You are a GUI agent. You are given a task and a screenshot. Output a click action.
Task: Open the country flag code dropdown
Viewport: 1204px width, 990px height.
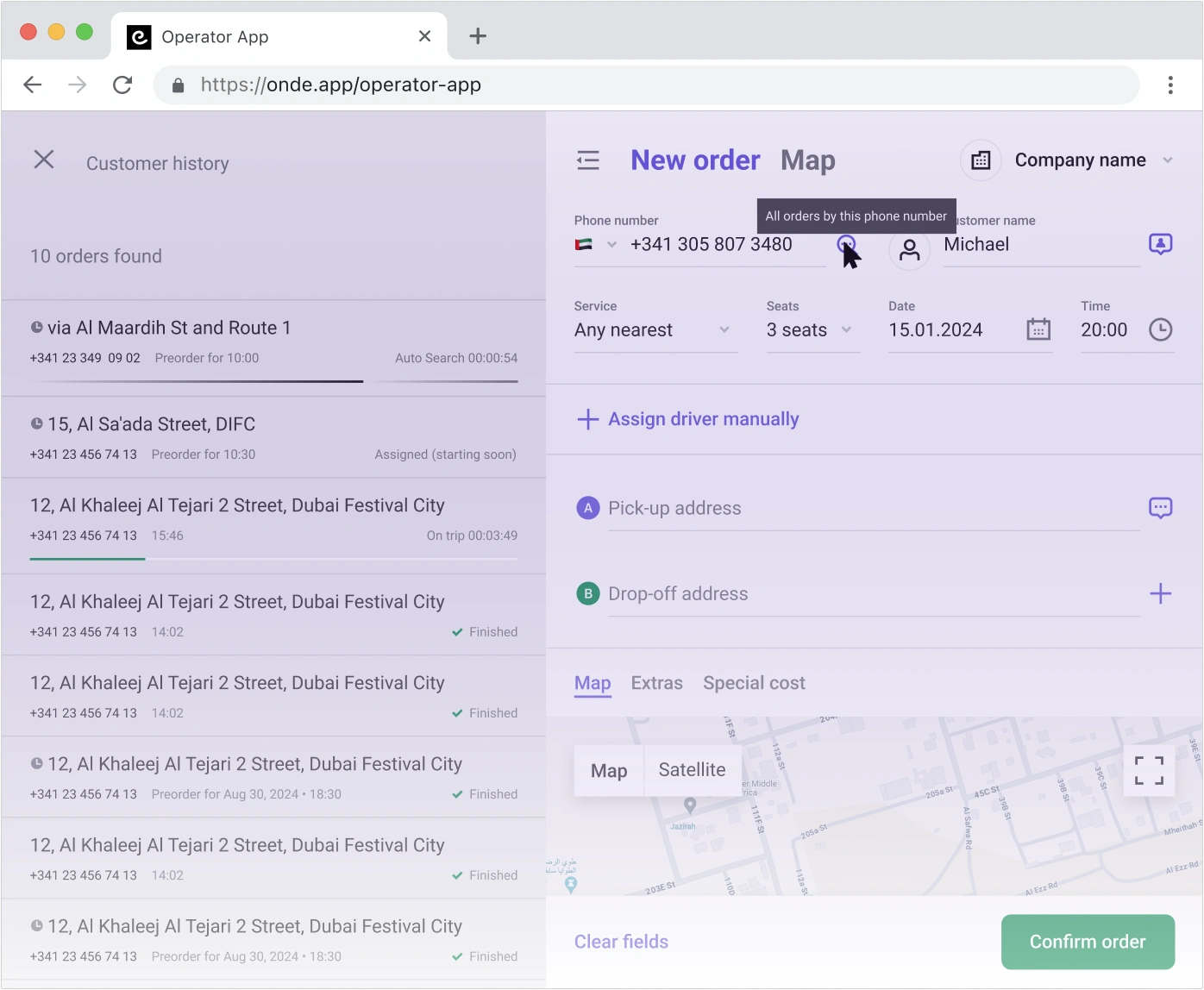[x=596, y=245]
